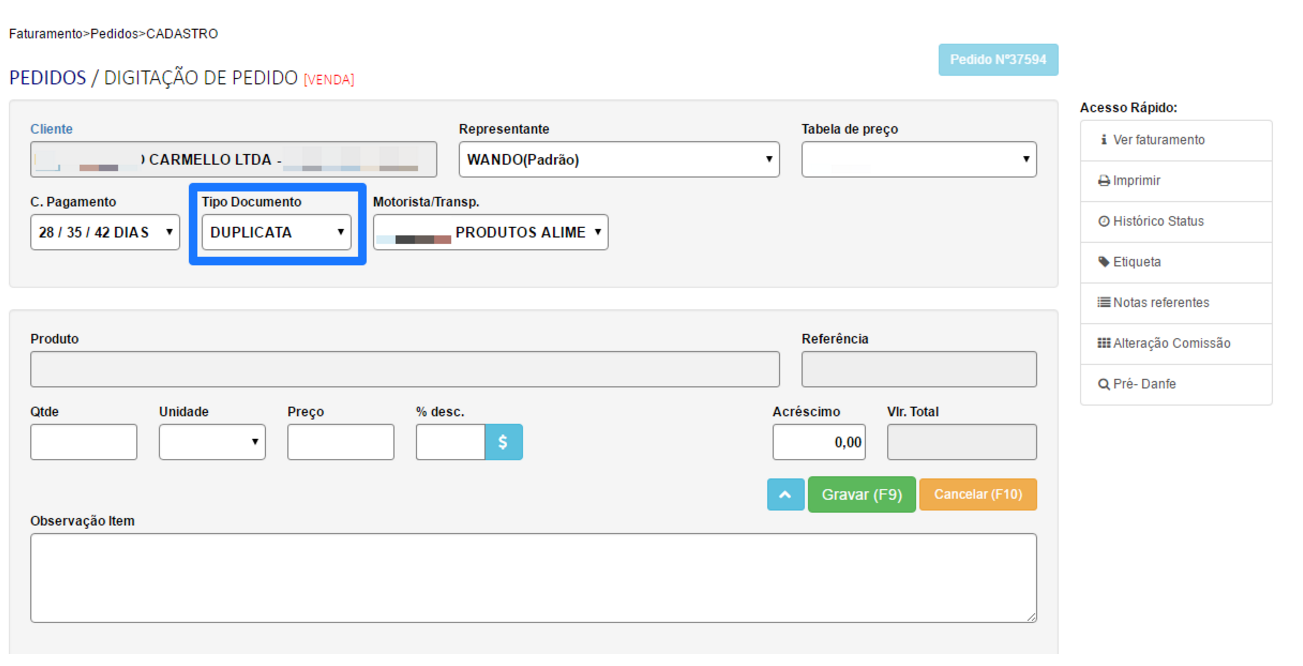Screen dimensions: 1303x666
Task: Click the dollar sign discount toggle button
Action: click(503, 442)
